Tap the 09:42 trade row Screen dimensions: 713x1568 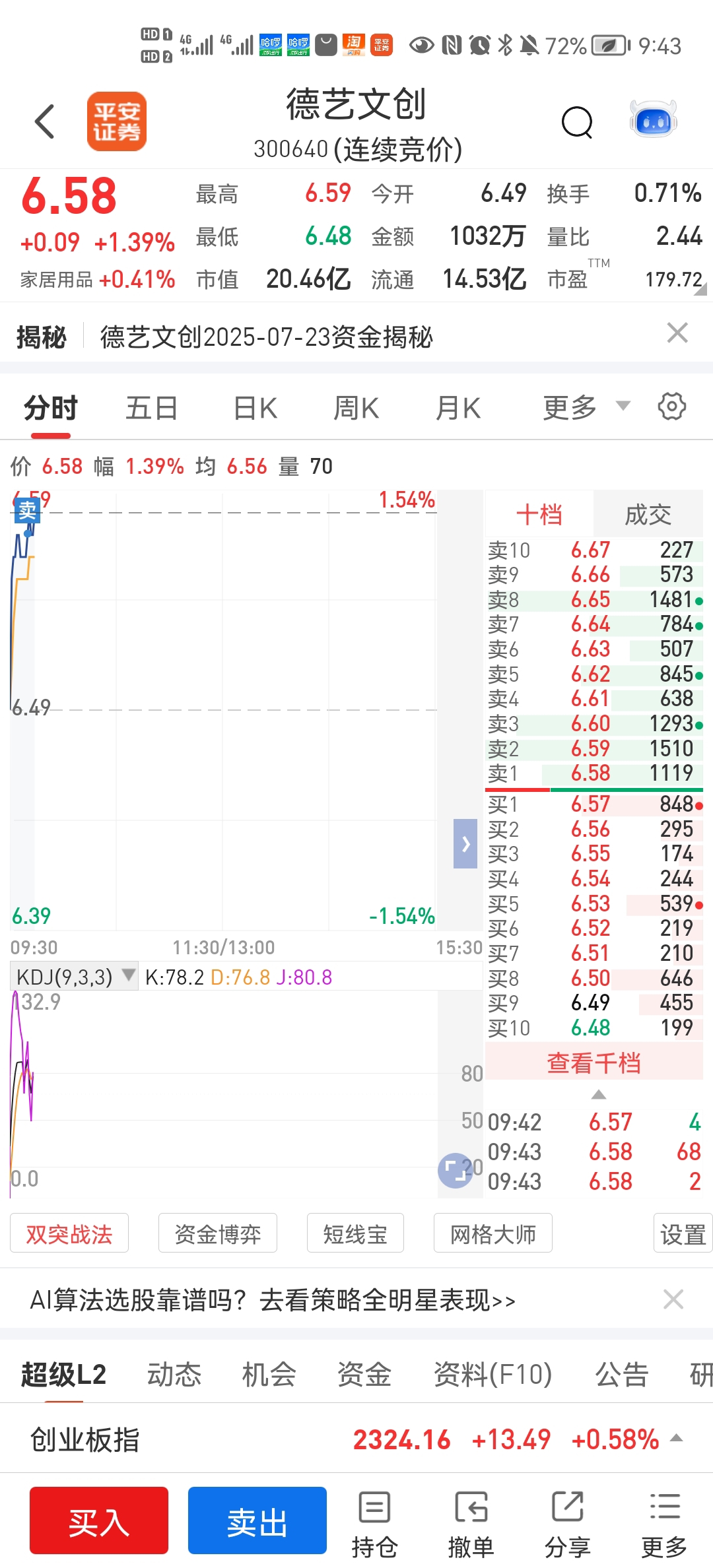594,1122
